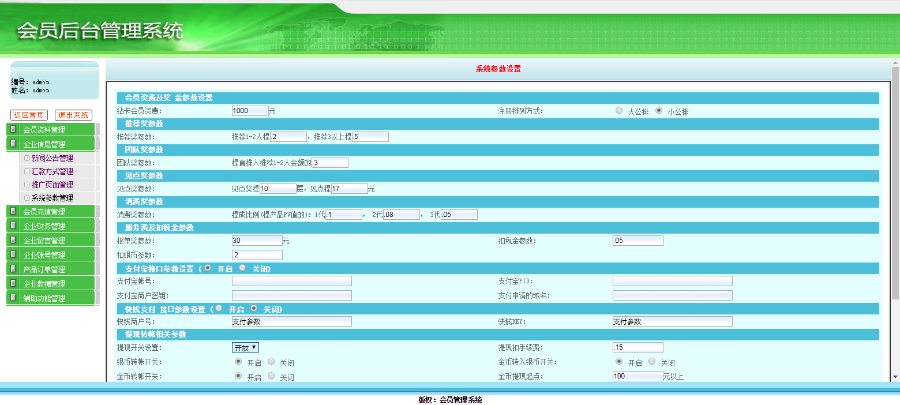This screenshot has width=900, height=405.
Task: Click the 见点奖 levels field showing 10
Action: pyautogui.click(x=278, y=188)
